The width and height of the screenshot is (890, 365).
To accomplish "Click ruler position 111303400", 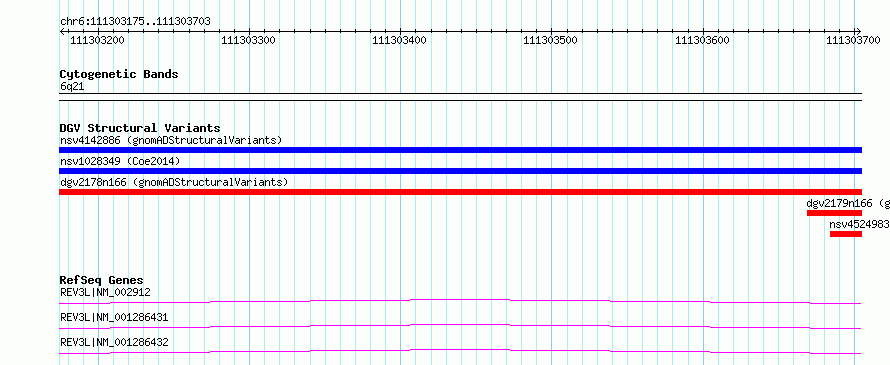I will tap(399, 40).
